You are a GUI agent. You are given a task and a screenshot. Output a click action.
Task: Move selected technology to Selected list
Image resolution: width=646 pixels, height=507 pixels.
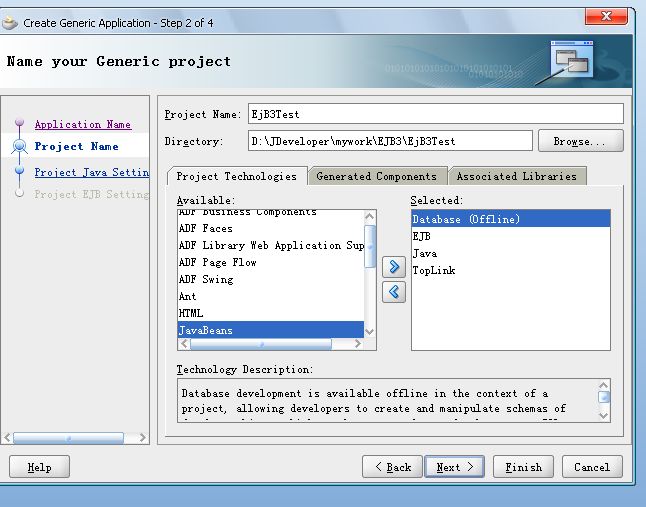[x=394, y=267]
